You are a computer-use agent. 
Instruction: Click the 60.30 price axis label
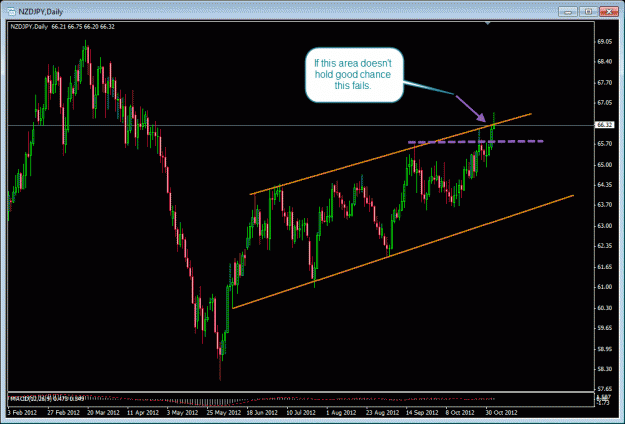tap(605, 308)
